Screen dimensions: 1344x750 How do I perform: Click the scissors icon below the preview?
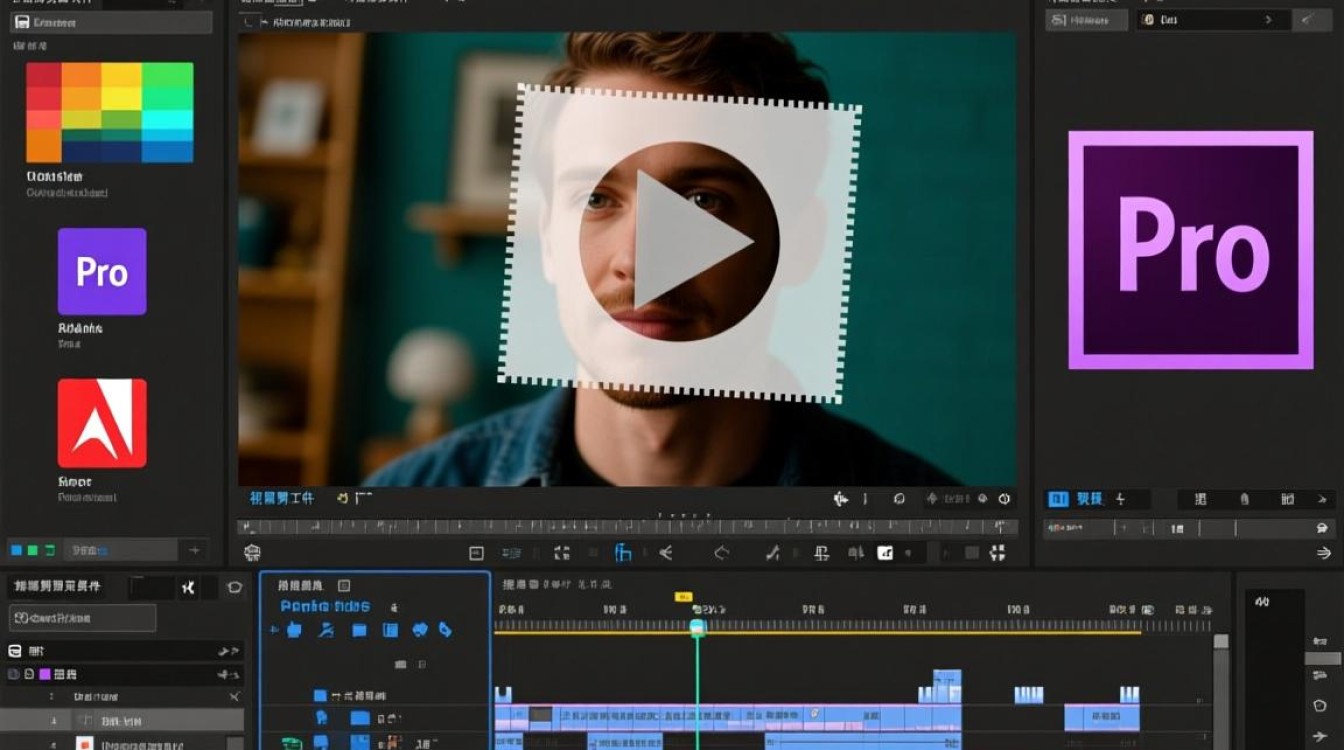point(665,553)
